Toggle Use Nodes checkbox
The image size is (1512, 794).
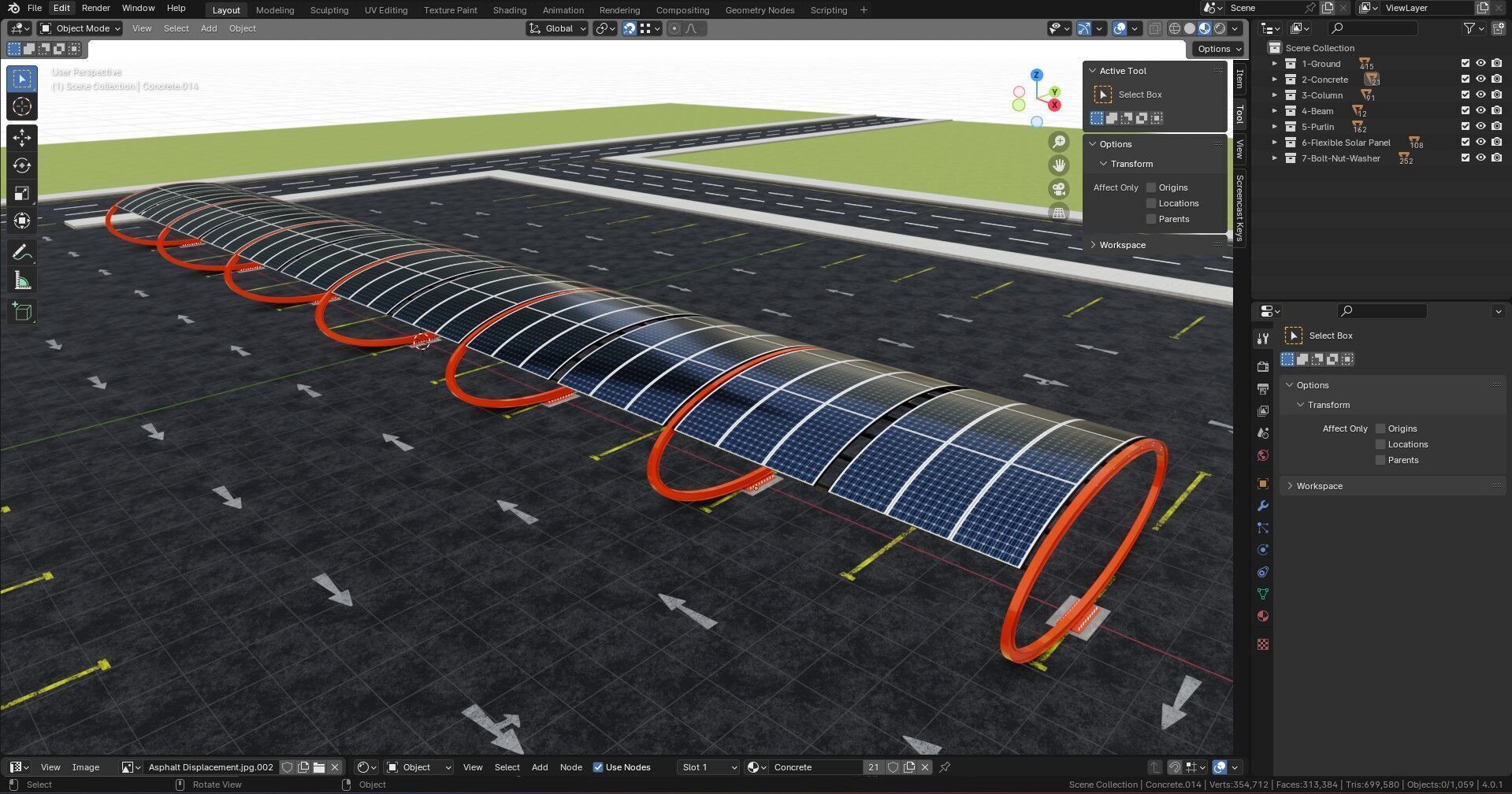(598, 767)
